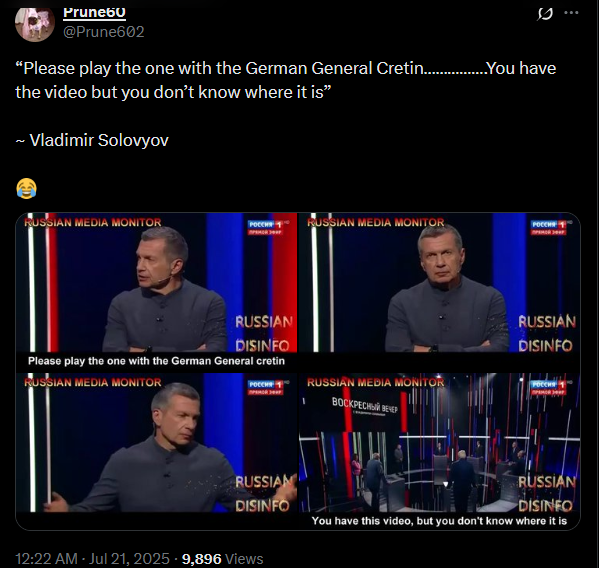The image size is (599, 568).
Task: View the 9,896 Views count
Action: pos(222,559)
